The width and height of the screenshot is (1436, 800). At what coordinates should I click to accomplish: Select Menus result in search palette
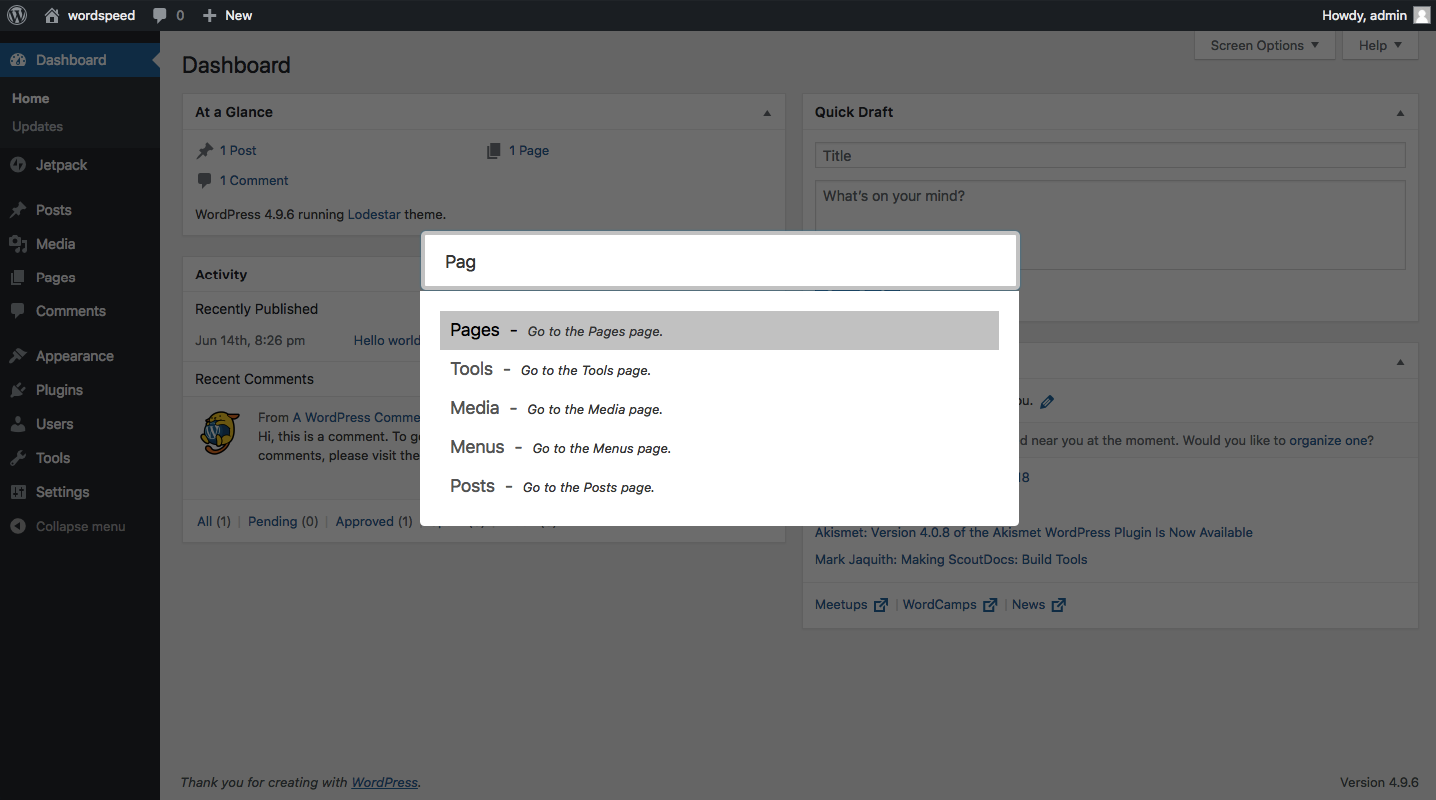click(x=719, y=447)
